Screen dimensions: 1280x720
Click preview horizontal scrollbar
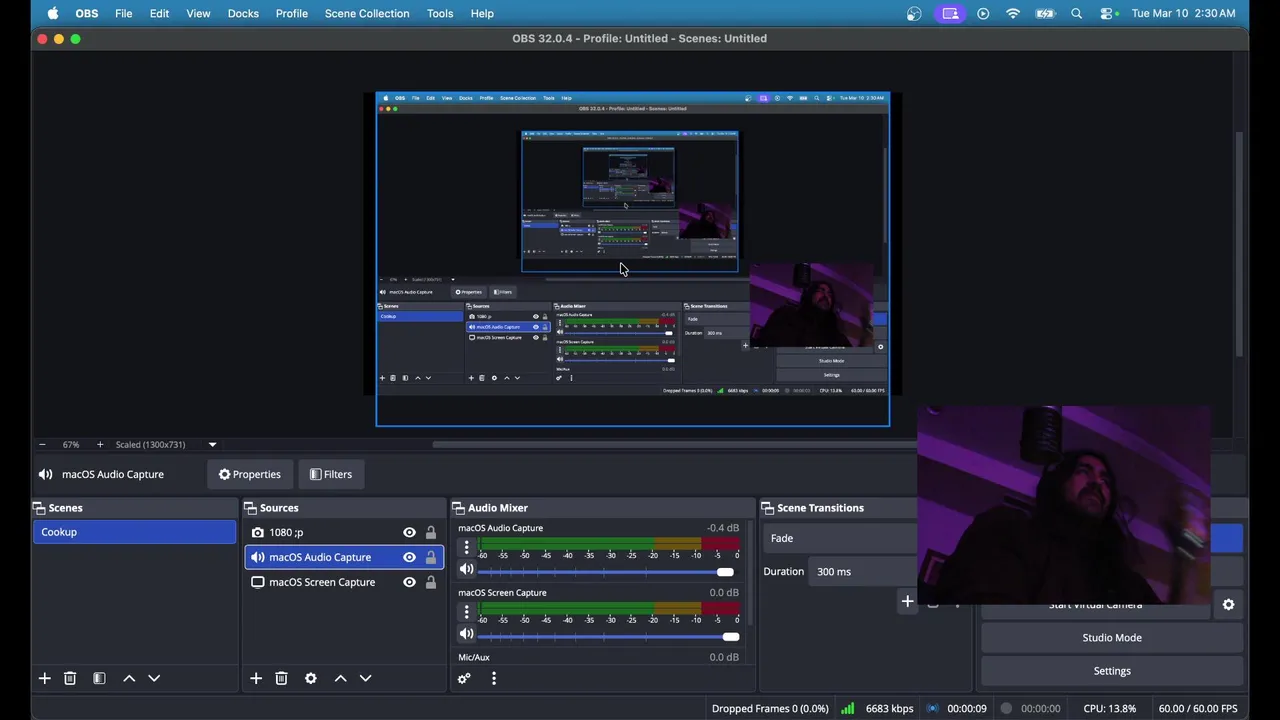click(x=675, y=444)
